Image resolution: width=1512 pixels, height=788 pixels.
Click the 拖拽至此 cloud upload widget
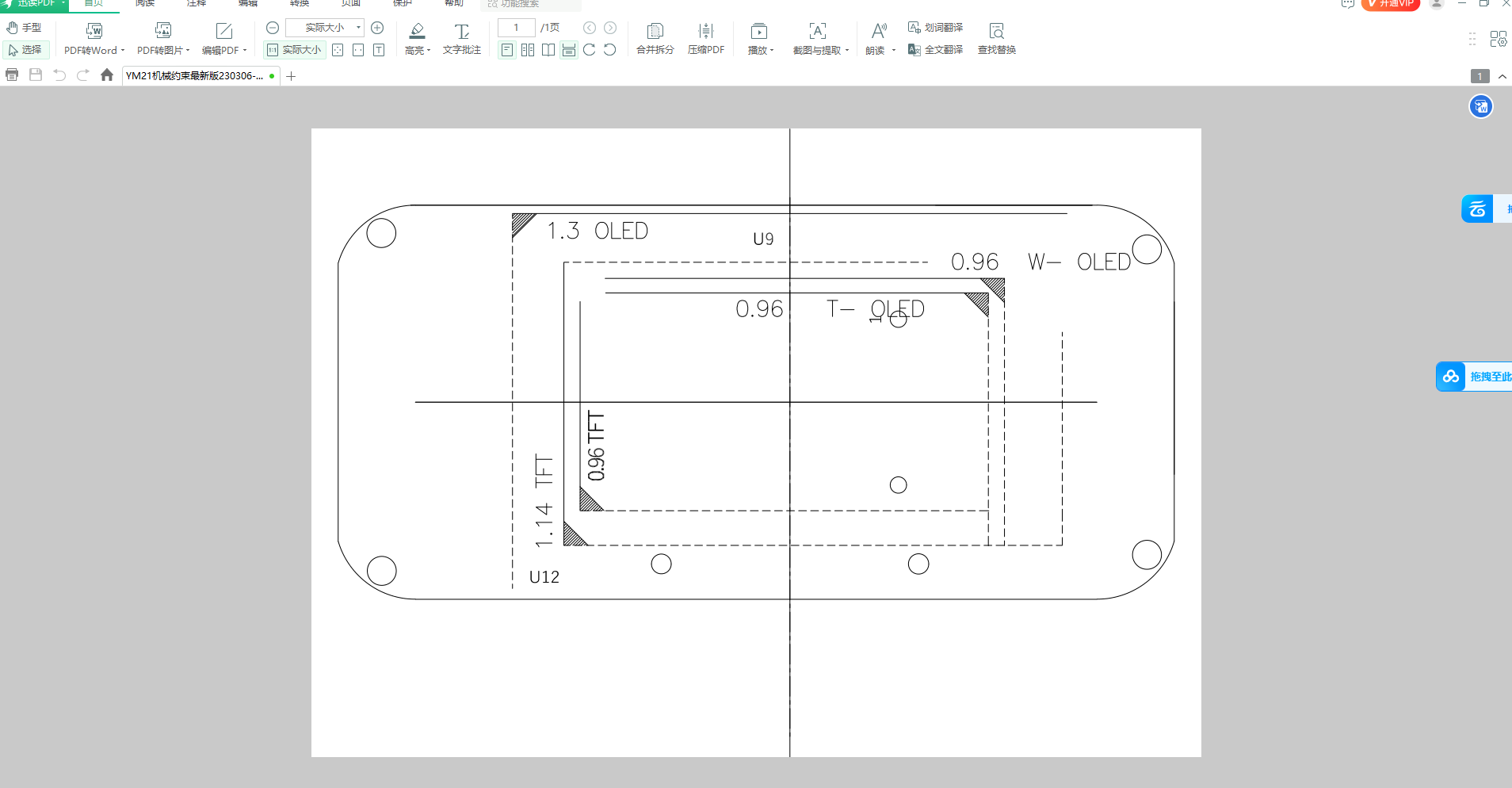(1475, 377)
